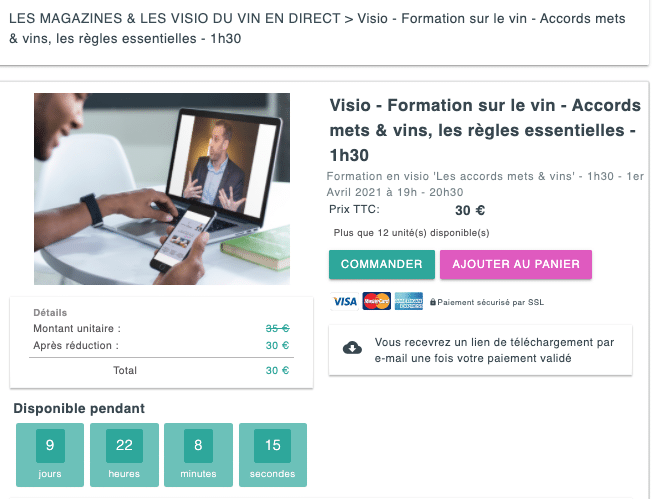This screenshot has height=499, width=652.
Task: Click the struck-through 35 € price
Action: (x=278, y=329)
